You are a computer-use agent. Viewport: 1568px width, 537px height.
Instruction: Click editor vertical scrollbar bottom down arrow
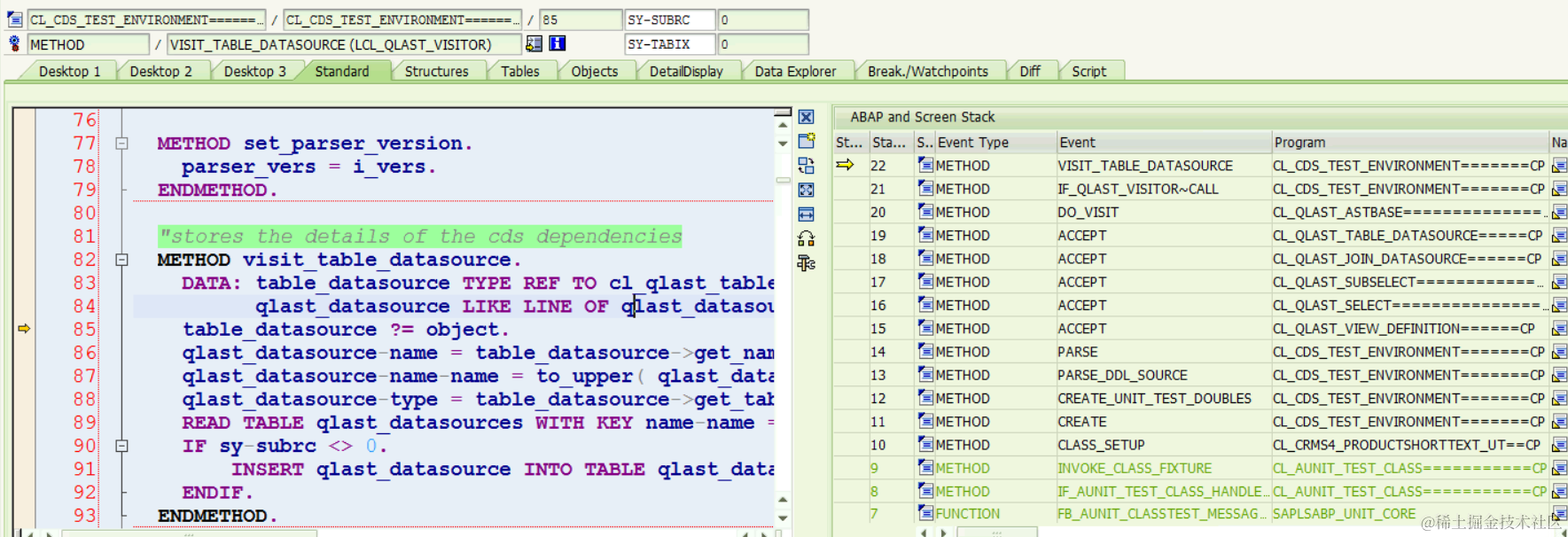click(783, 518)
